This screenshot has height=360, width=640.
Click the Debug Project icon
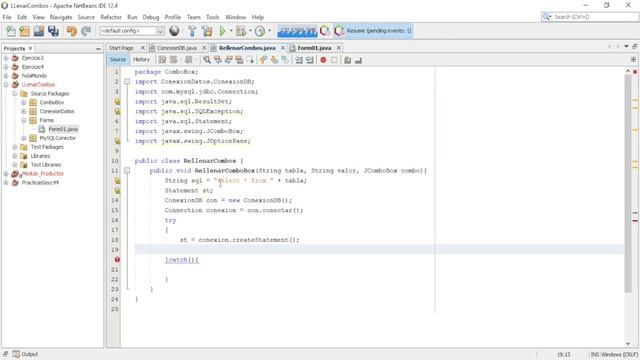pos(241,31)
